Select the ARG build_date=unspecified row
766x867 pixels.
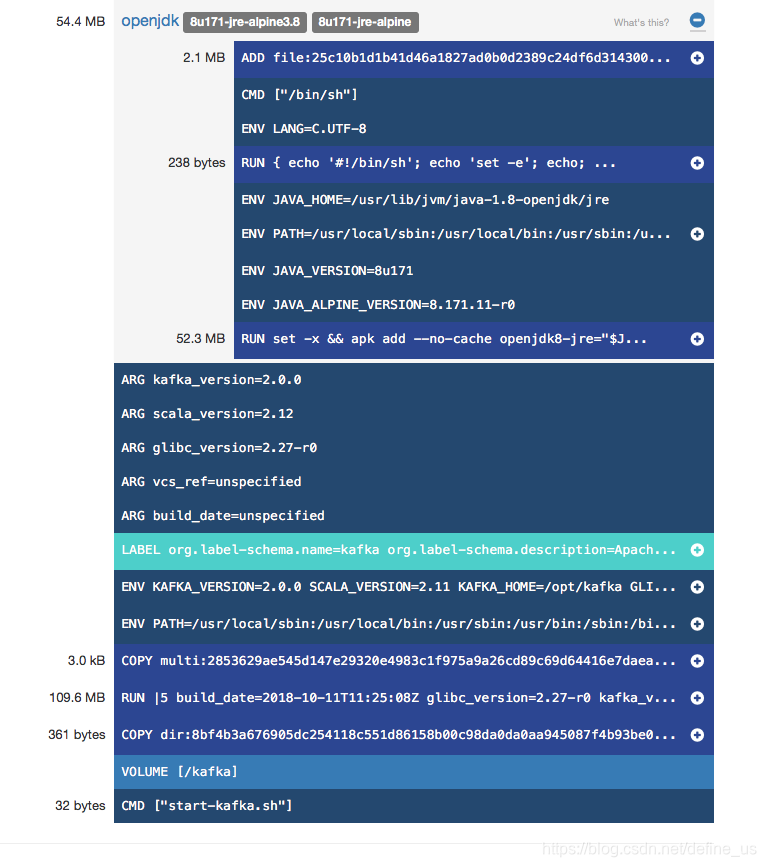coord(414,516)
